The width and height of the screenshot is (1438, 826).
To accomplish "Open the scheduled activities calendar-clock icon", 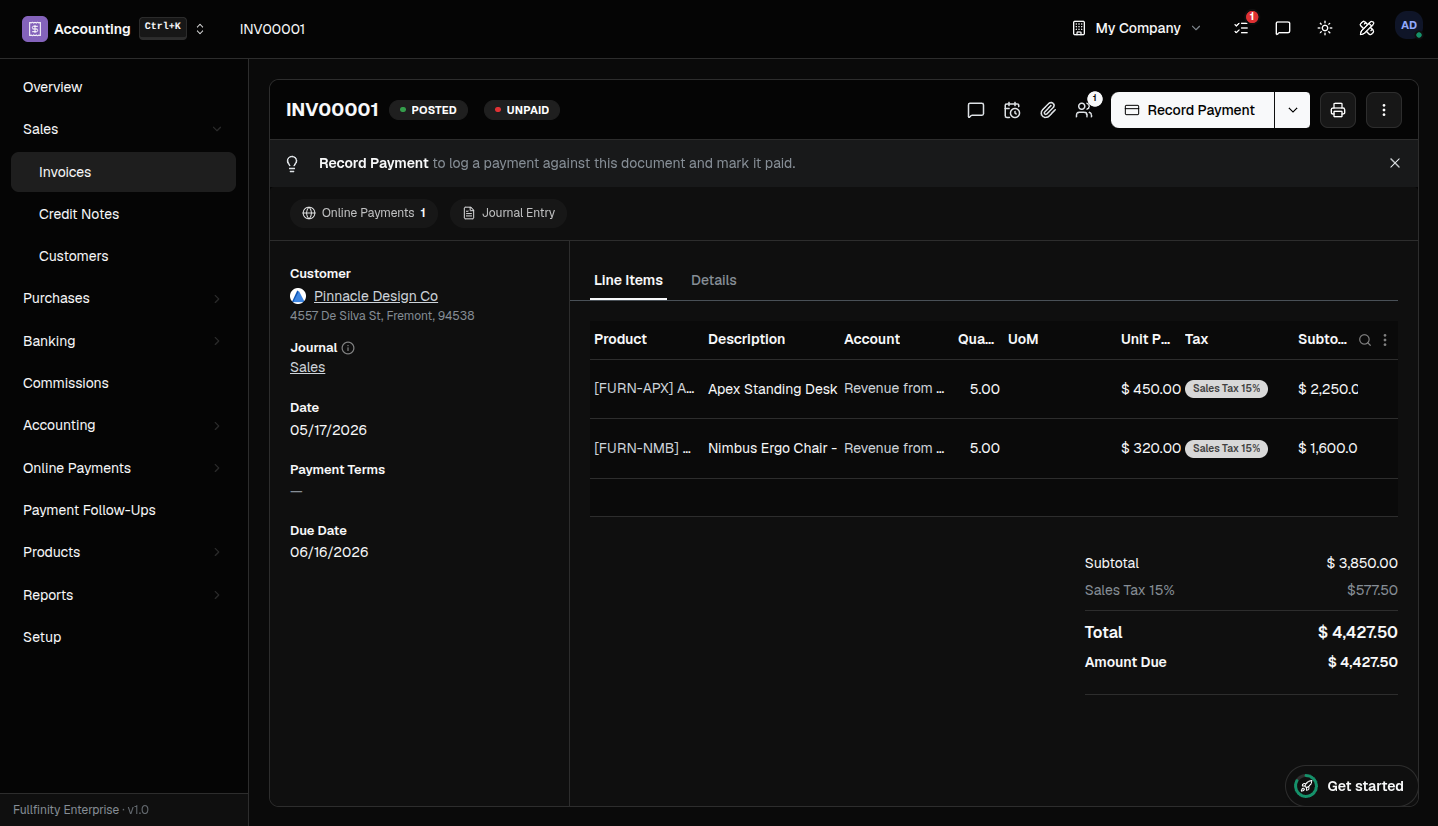I will [x=1012, y=110].
